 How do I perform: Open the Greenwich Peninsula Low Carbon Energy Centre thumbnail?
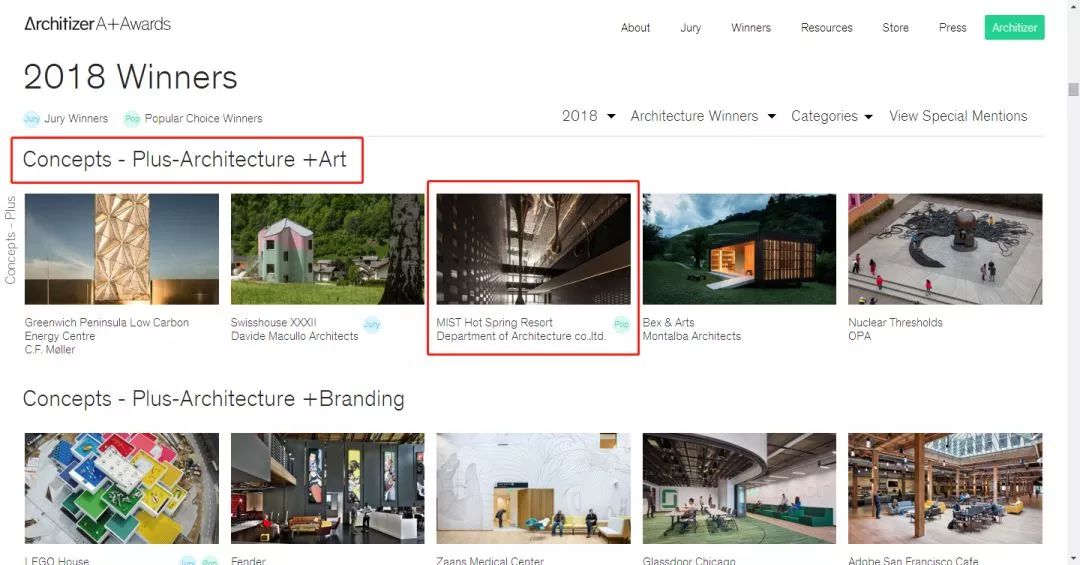click(x=121, y=249)
